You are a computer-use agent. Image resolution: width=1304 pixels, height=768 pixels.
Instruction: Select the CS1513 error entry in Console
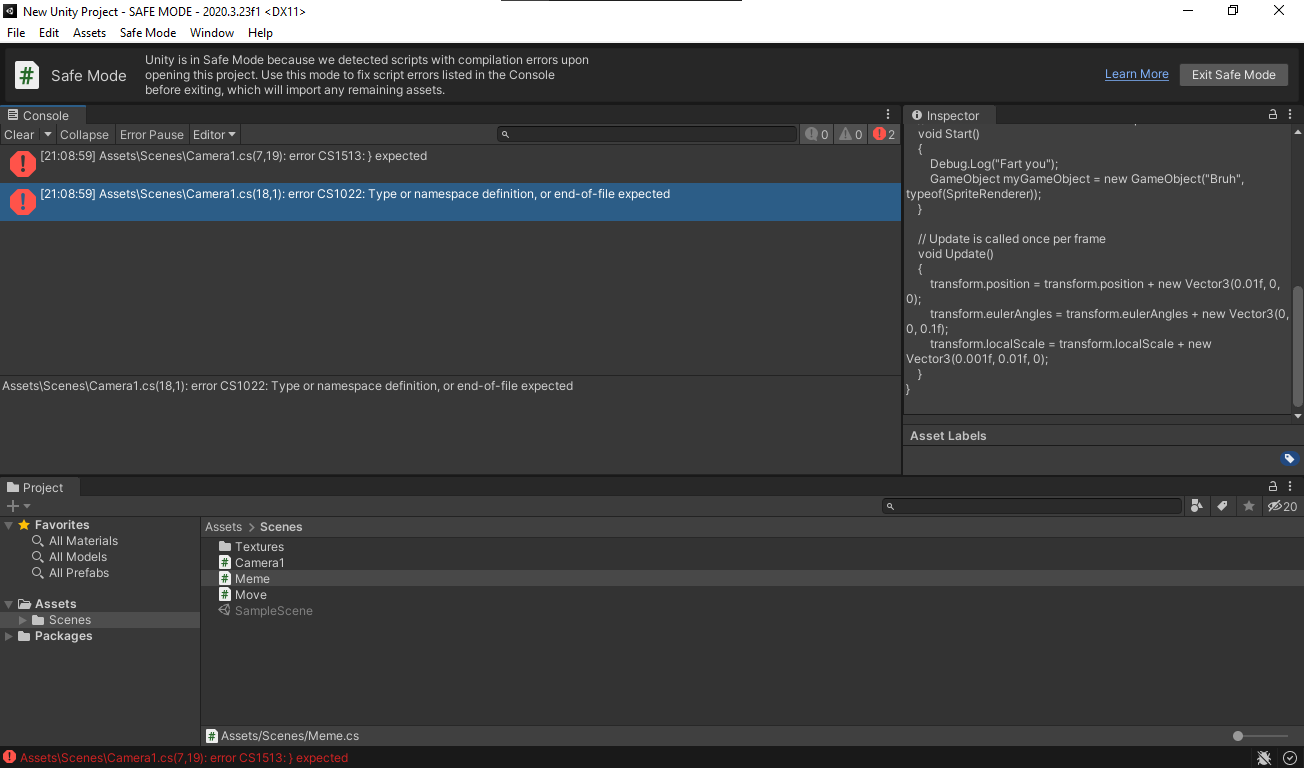pyautogui.click(x=450, y=164)
